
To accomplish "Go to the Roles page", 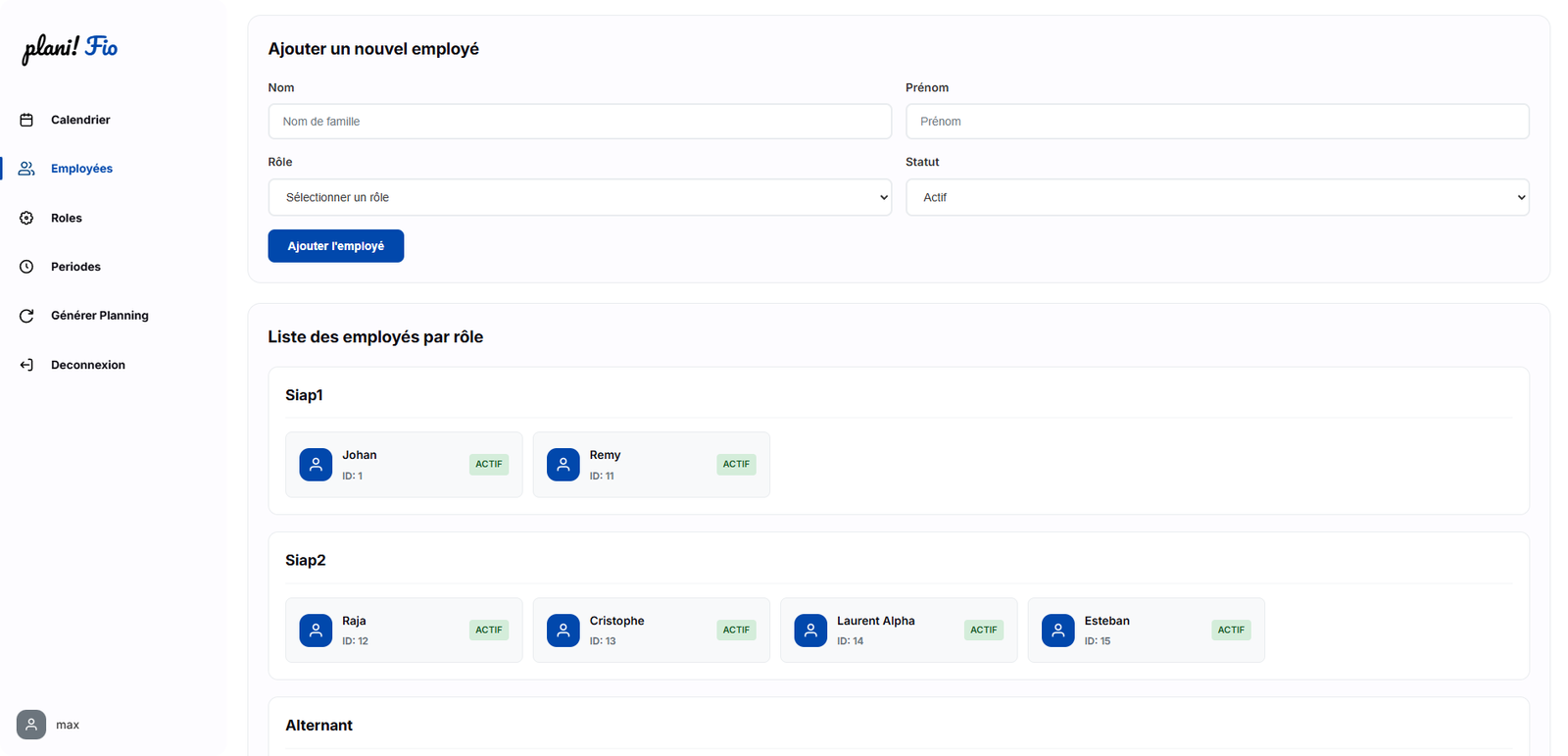I will pos(67,218).
